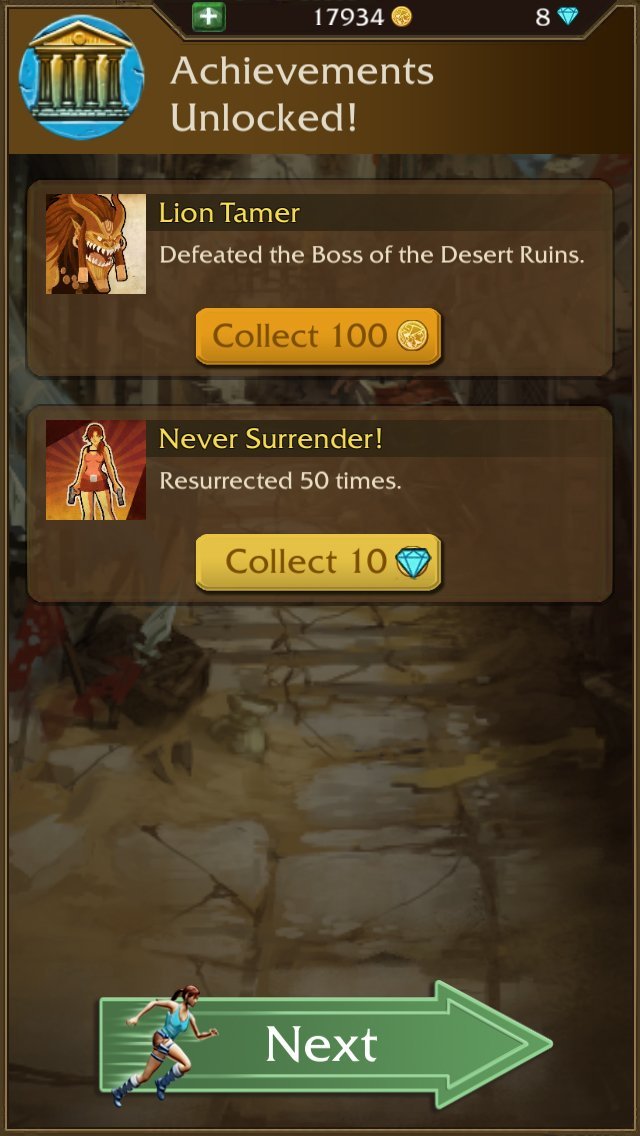
Task: Click the gold coin icon beside 17934
Action: pyautogui.click(x=402, y=17)
